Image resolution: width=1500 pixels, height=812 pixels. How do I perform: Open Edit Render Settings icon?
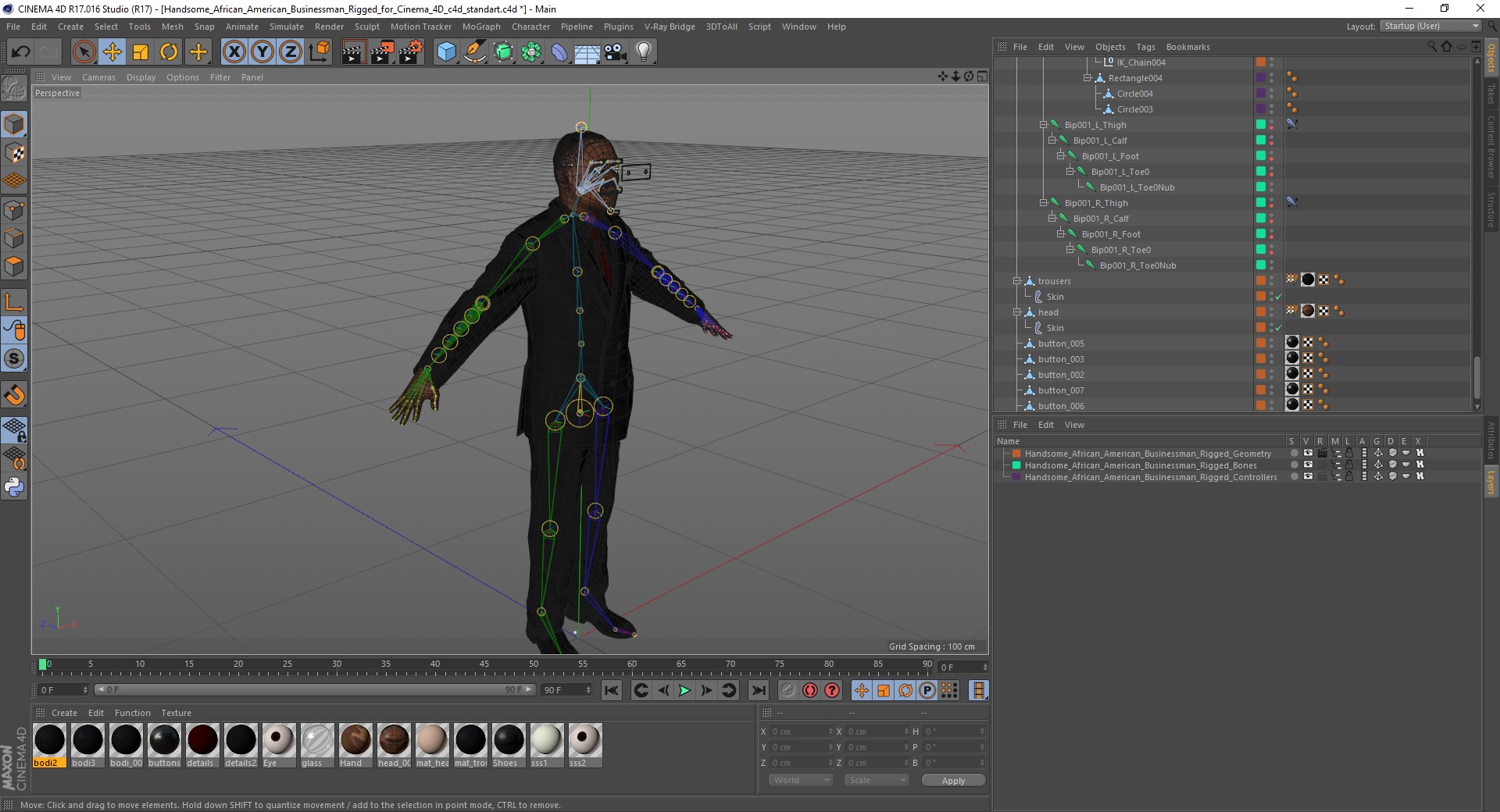click(x=411, y=52)
